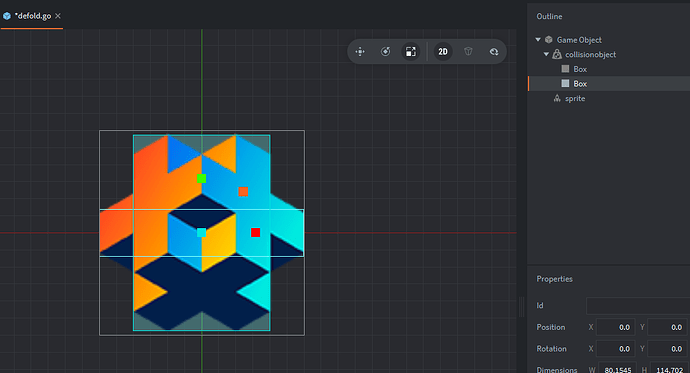Activate the Scale tool in the scene toolbar
Screen dimensions: 690x373
pyautogui.click(x=411, y=52)
